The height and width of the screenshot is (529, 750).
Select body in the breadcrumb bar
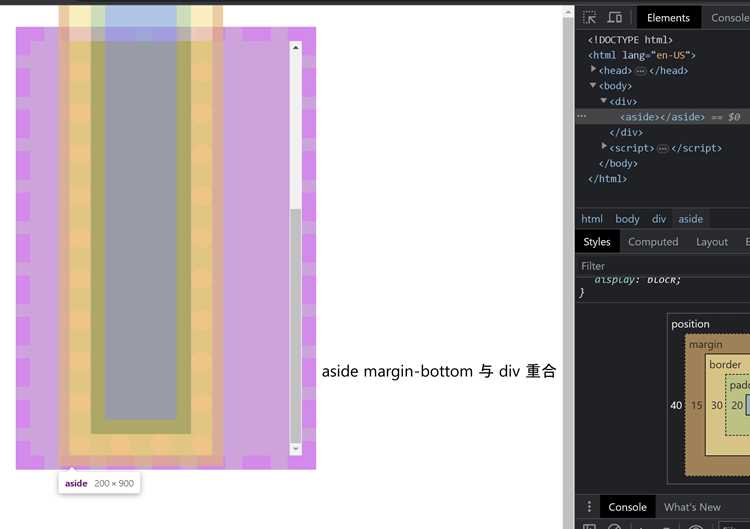(627, 219)
